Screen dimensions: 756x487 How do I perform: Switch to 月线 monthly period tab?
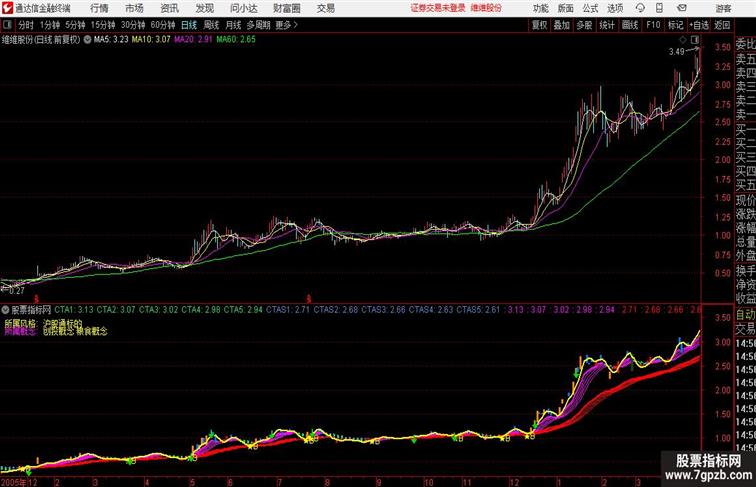click(233, 25)
